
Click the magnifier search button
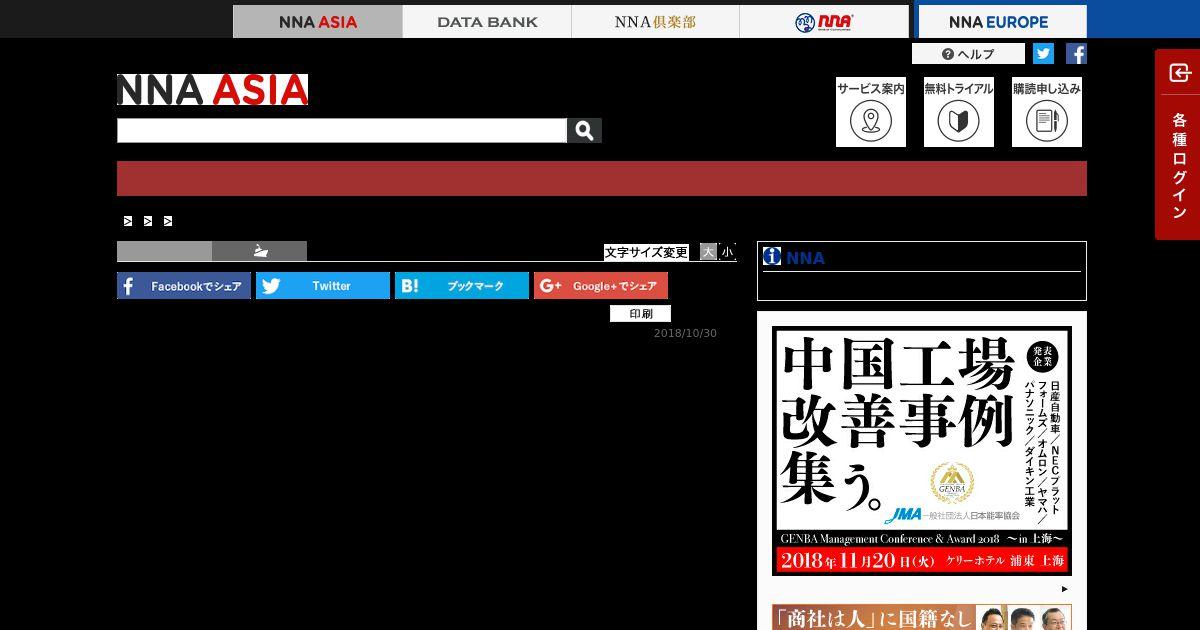(584, 131)
